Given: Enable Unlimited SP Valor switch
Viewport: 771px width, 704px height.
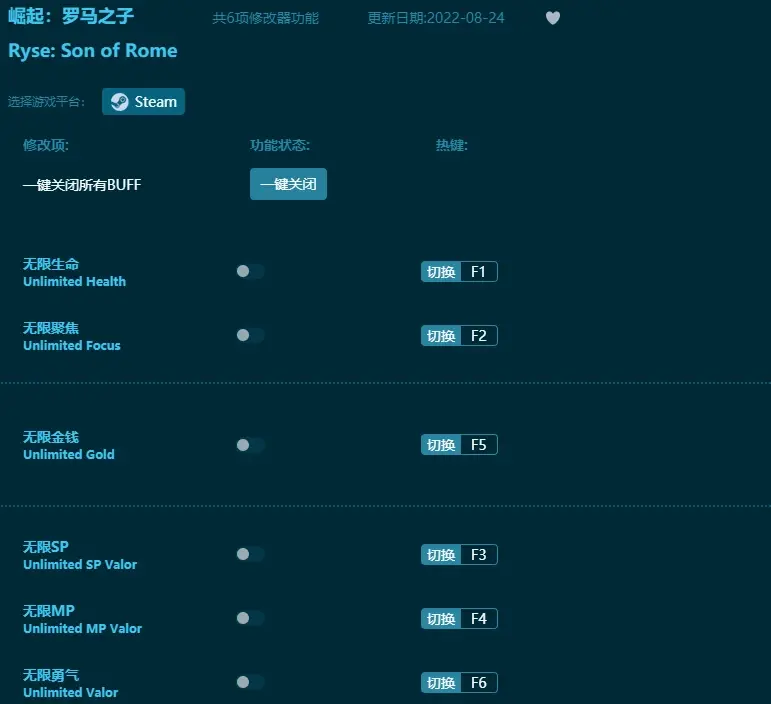Looking at the screenshot, I should tap(250, 554).
